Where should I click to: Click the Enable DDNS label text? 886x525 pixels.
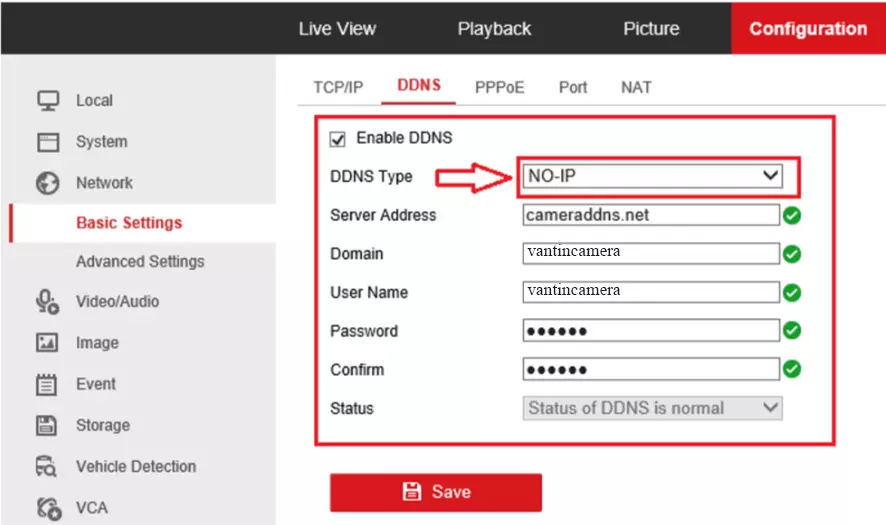(404, 138)
